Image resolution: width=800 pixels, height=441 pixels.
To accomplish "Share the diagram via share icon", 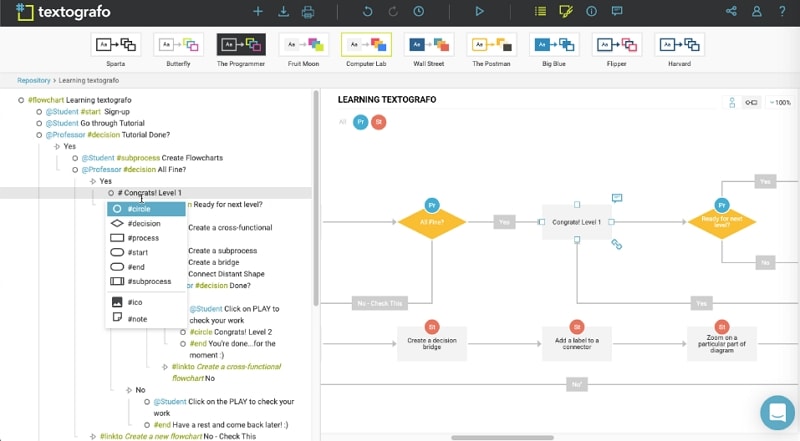I will (731, 11).
